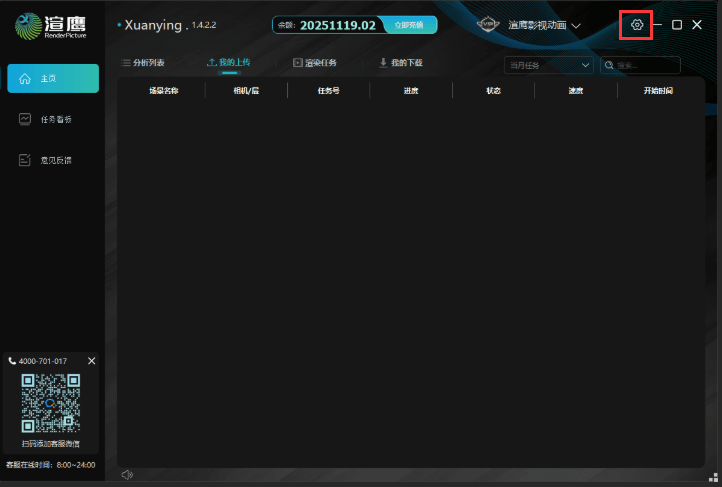Open settings via the gear icon
Image resolution: width=722 pixels, height=487 pixels.
(637, 24)
